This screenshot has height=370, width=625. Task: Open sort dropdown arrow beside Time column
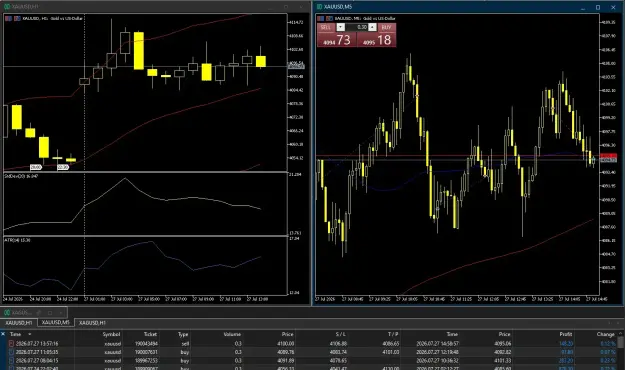click(29, 334)
